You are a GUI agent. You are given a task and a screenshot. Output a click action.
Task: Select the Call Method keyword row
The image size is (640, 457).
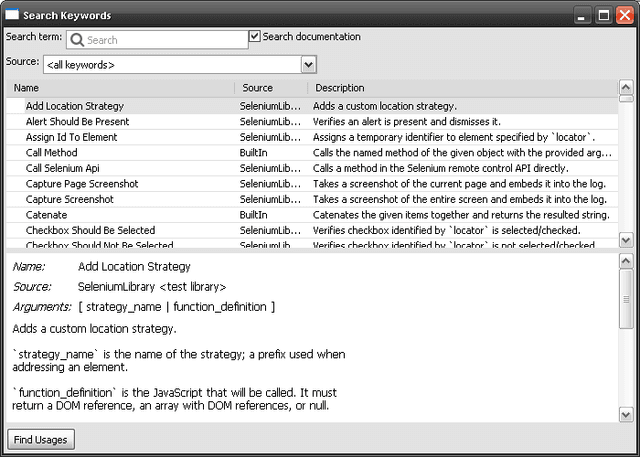click(x=52, y=153)
